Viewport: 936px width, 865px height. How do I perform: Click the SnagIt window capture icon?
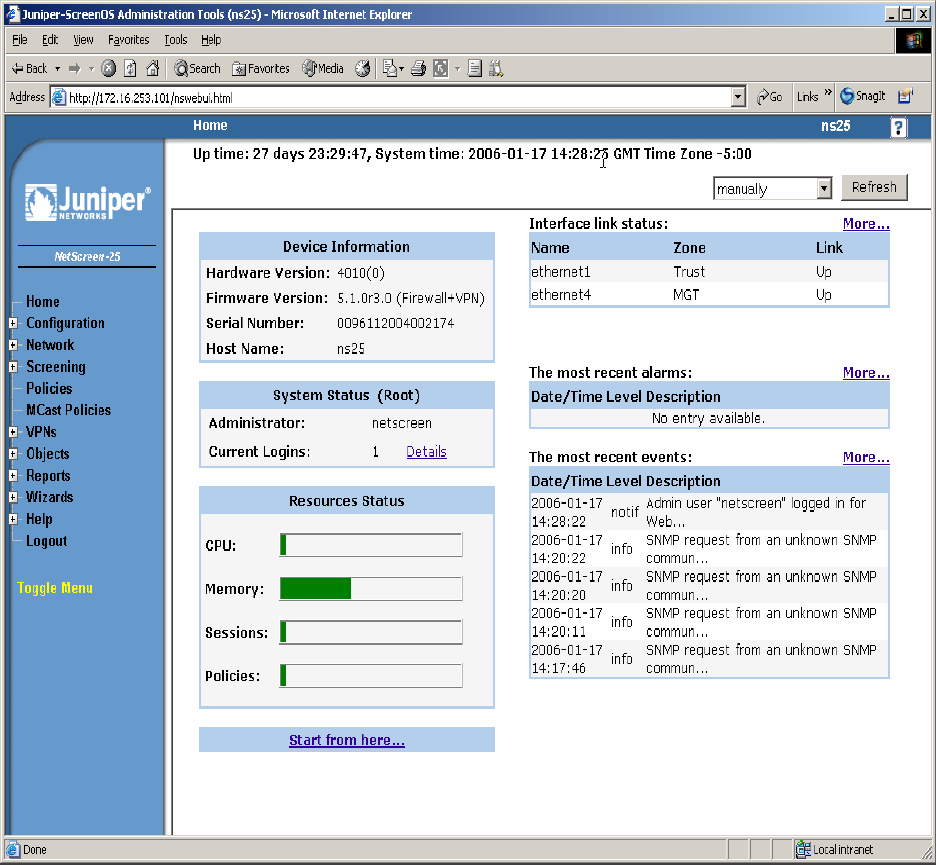906,96
